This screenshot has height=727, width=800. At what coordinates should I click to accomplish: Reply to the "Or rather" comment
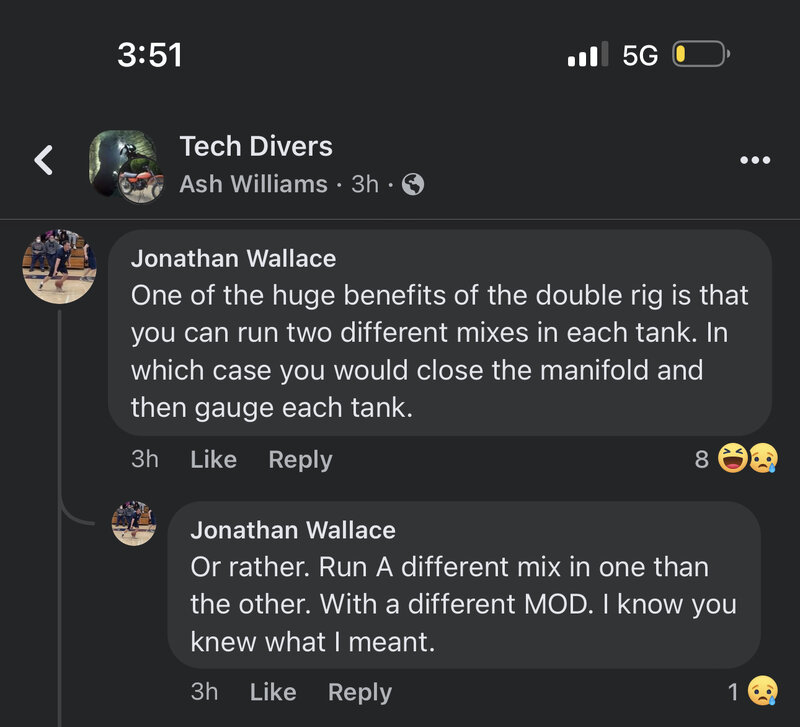coord(359,691)
